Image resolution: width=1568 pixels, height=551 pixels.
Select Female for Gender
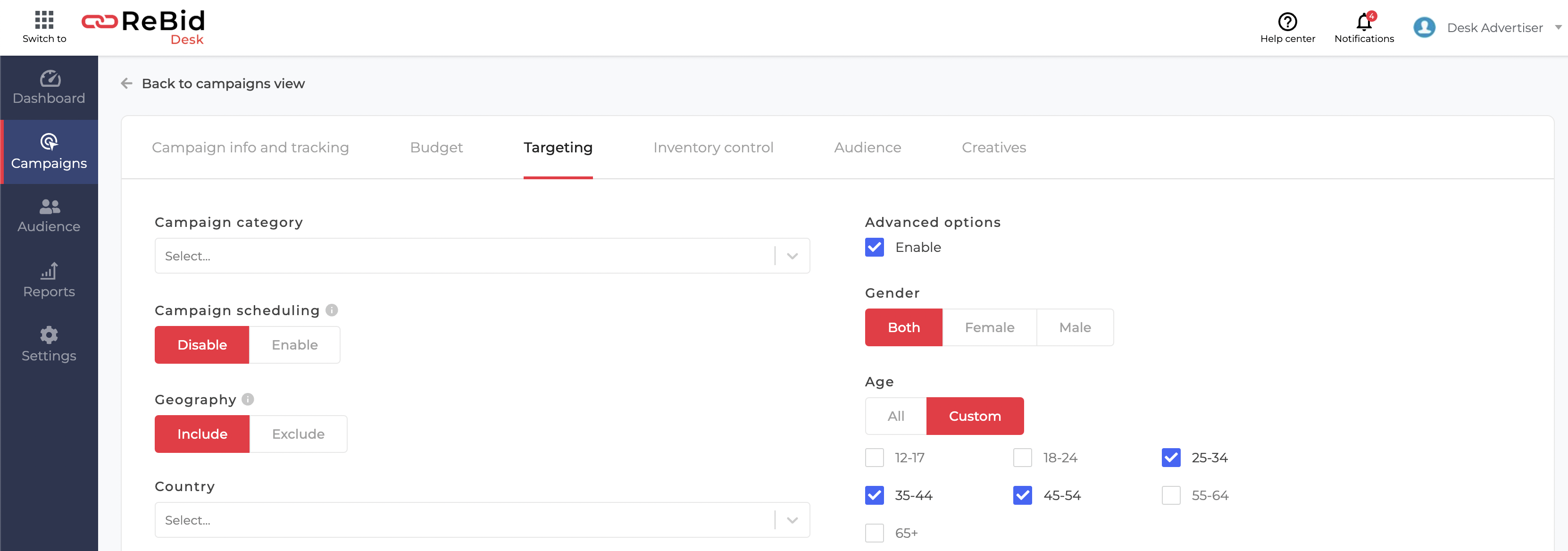989,327
